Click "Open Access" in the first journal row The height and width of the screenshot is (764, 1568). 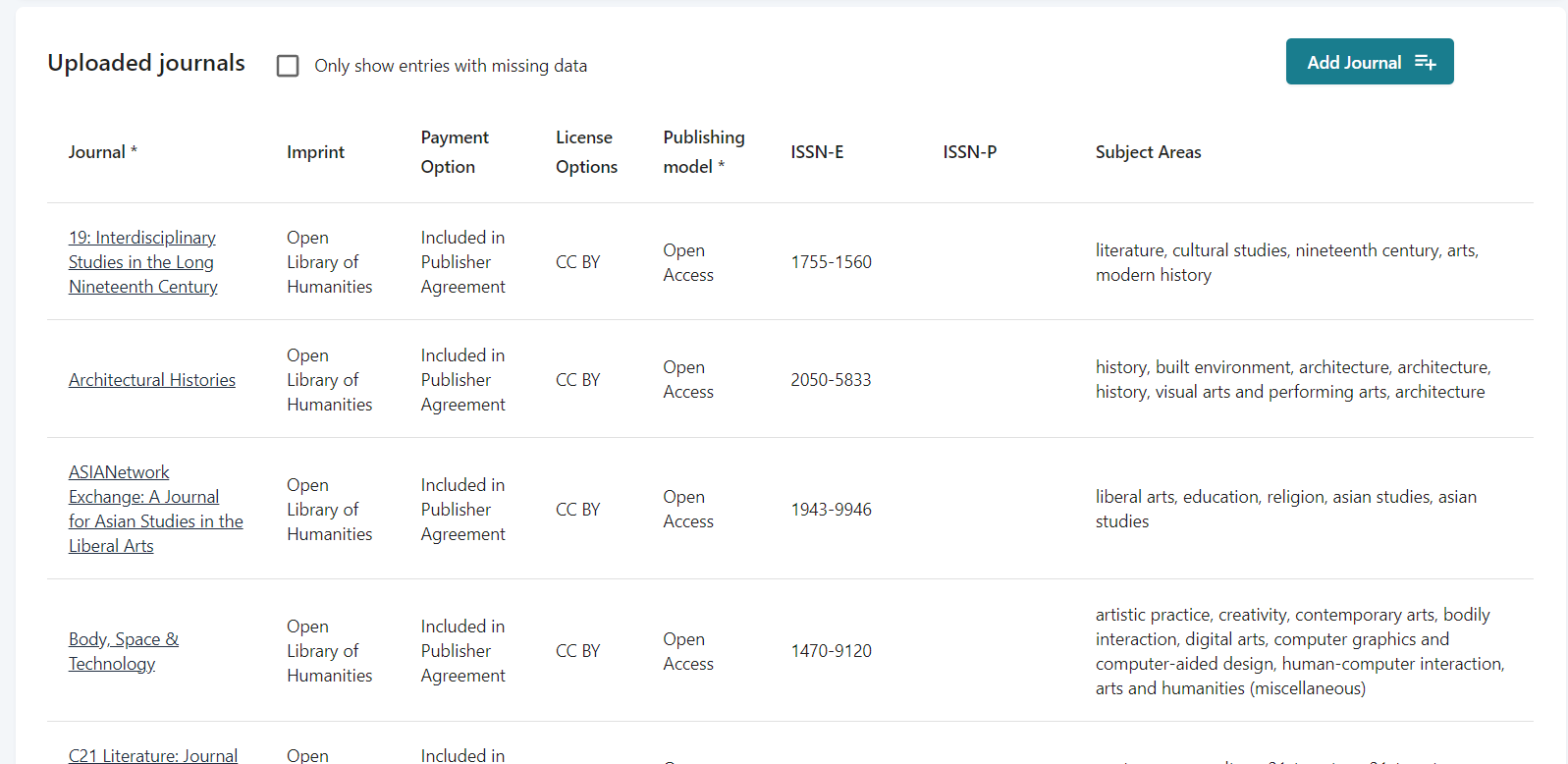(x=687, y=262)
